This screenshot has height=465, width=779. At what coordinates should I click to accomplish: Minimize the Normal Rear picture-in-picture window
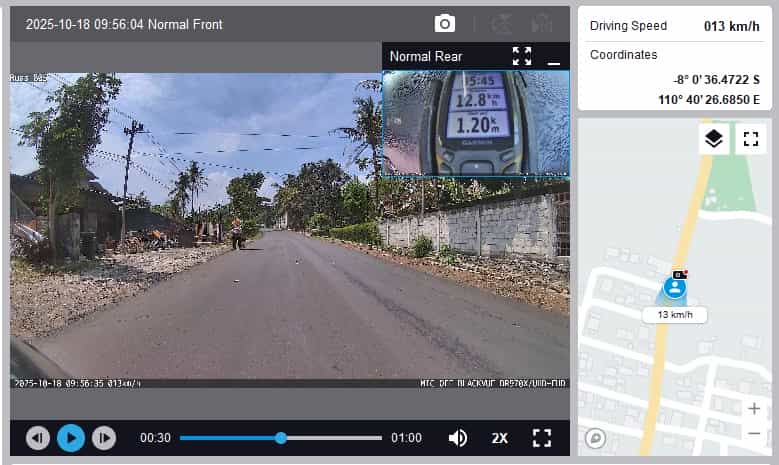click(554, 57)
